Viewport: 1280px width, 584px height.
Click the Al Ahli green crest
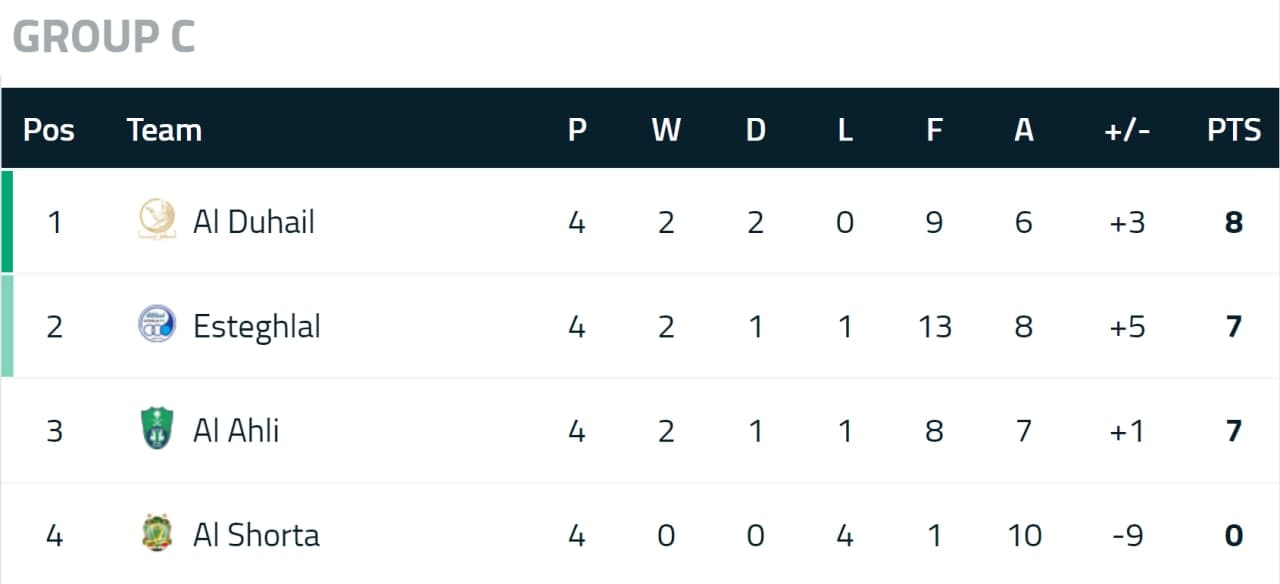(x=156, y=430)
